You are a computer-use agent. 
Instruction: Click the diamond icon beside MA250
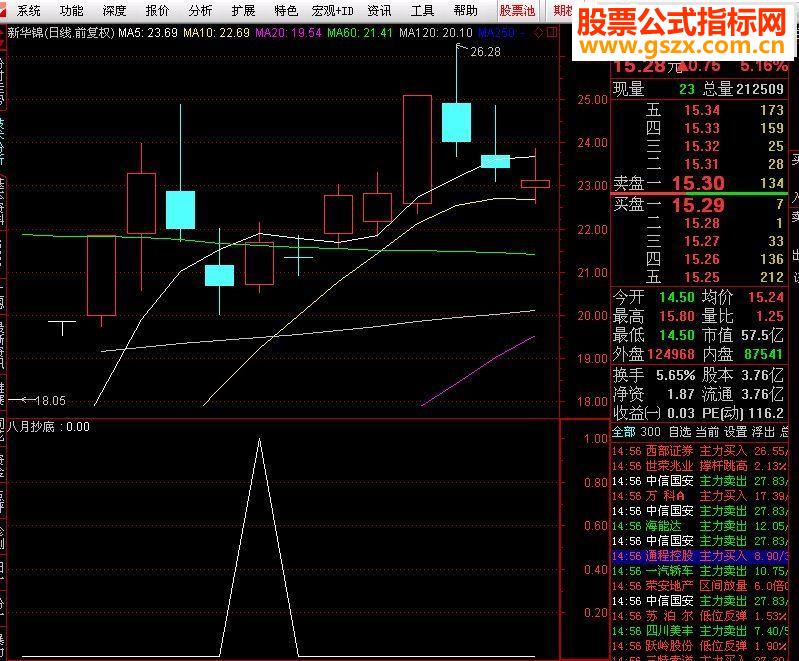coord(539,33)
